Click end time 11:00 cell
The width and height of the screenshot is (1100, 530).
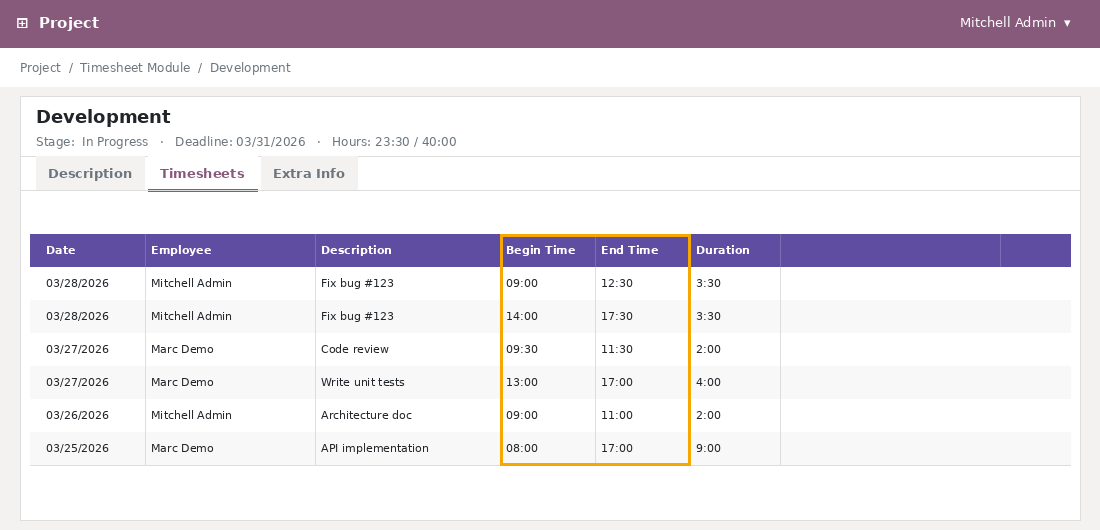[x=642, y=415]
